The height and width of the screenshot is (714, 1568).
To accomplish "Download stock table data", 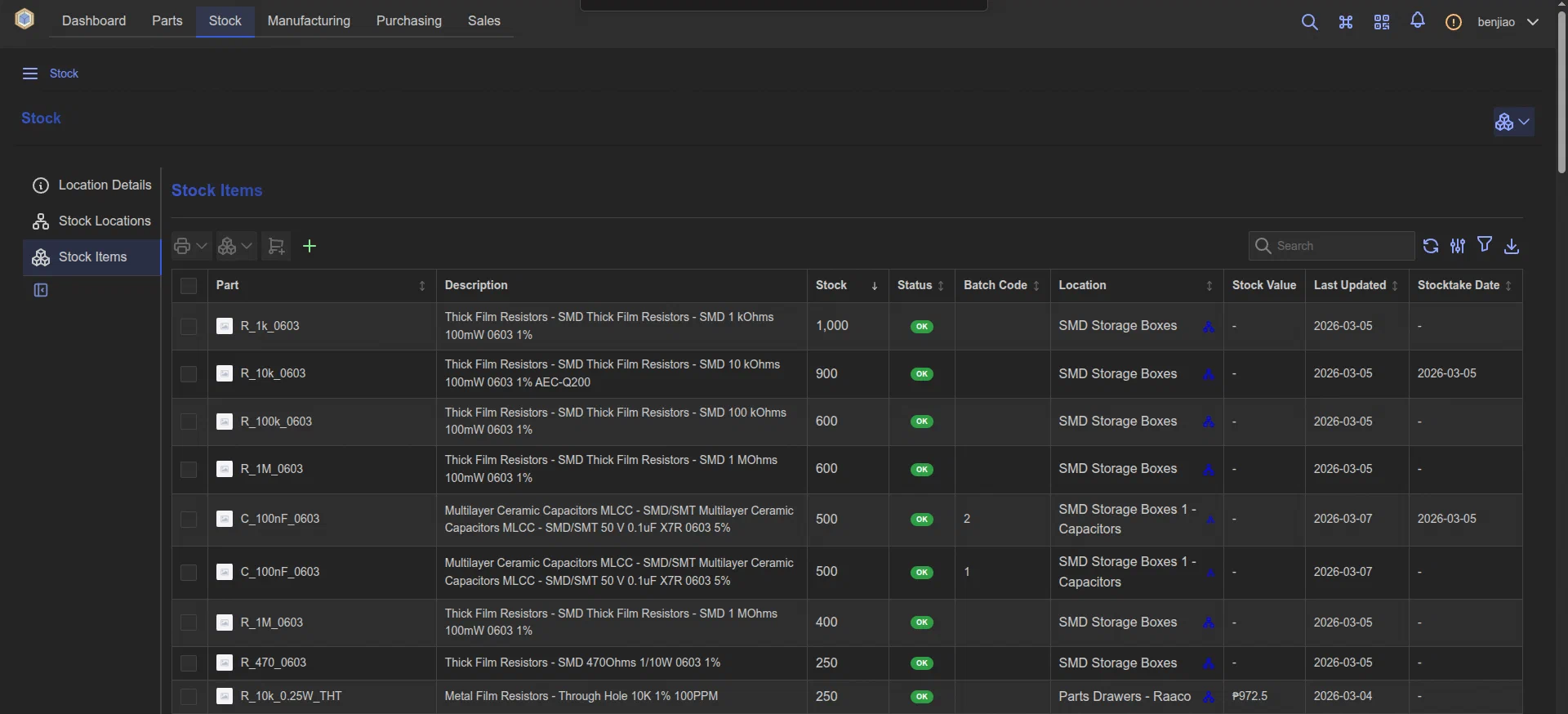I will coord(1512,246).
